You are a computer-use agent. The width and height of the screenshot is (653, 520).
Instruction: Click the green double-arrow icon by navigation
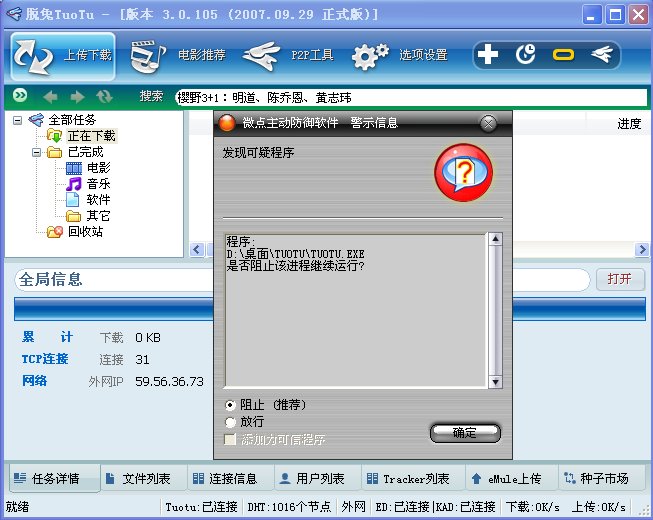(x=20, y=96)
